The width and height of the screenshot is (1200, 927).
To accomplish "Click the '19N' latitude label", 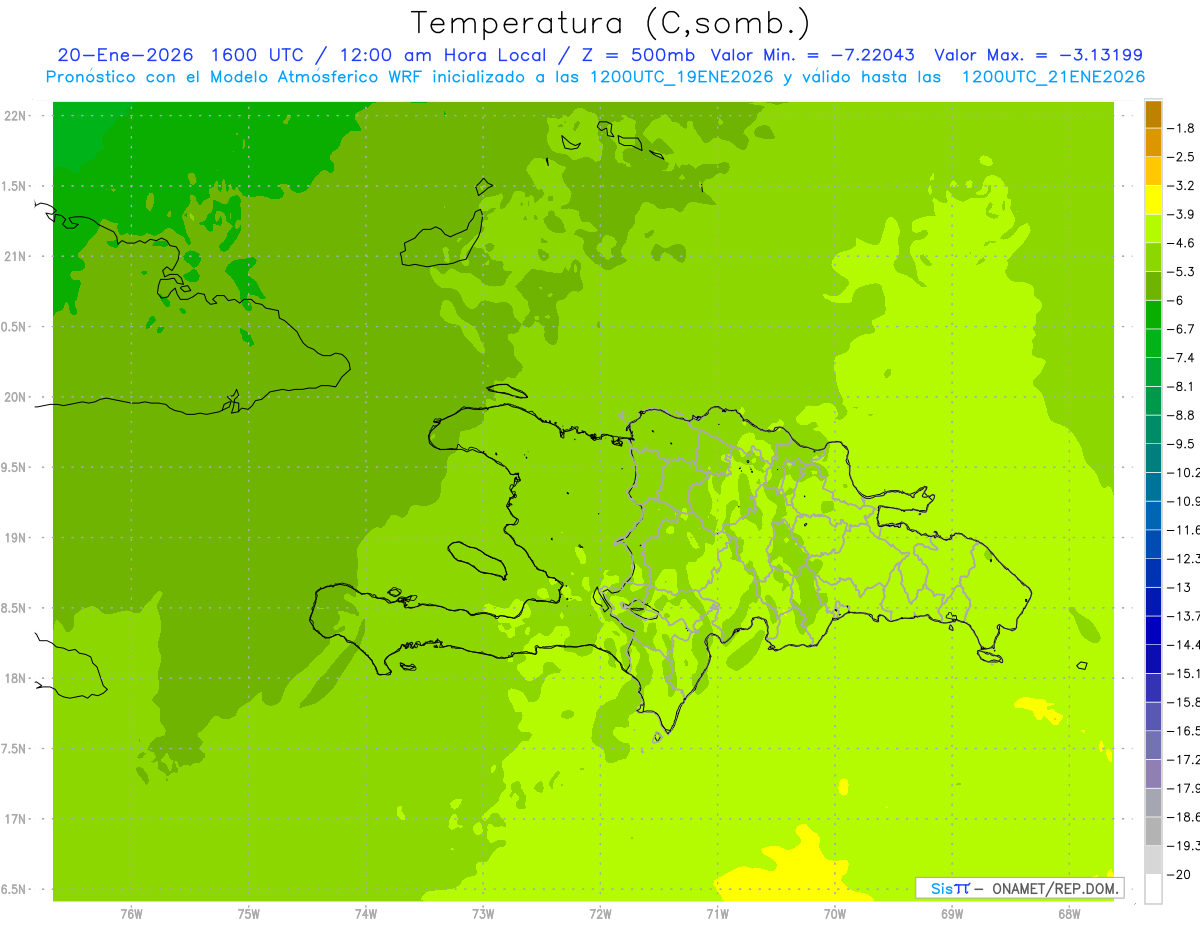I will pyautogui.click(x=17, y=538).
